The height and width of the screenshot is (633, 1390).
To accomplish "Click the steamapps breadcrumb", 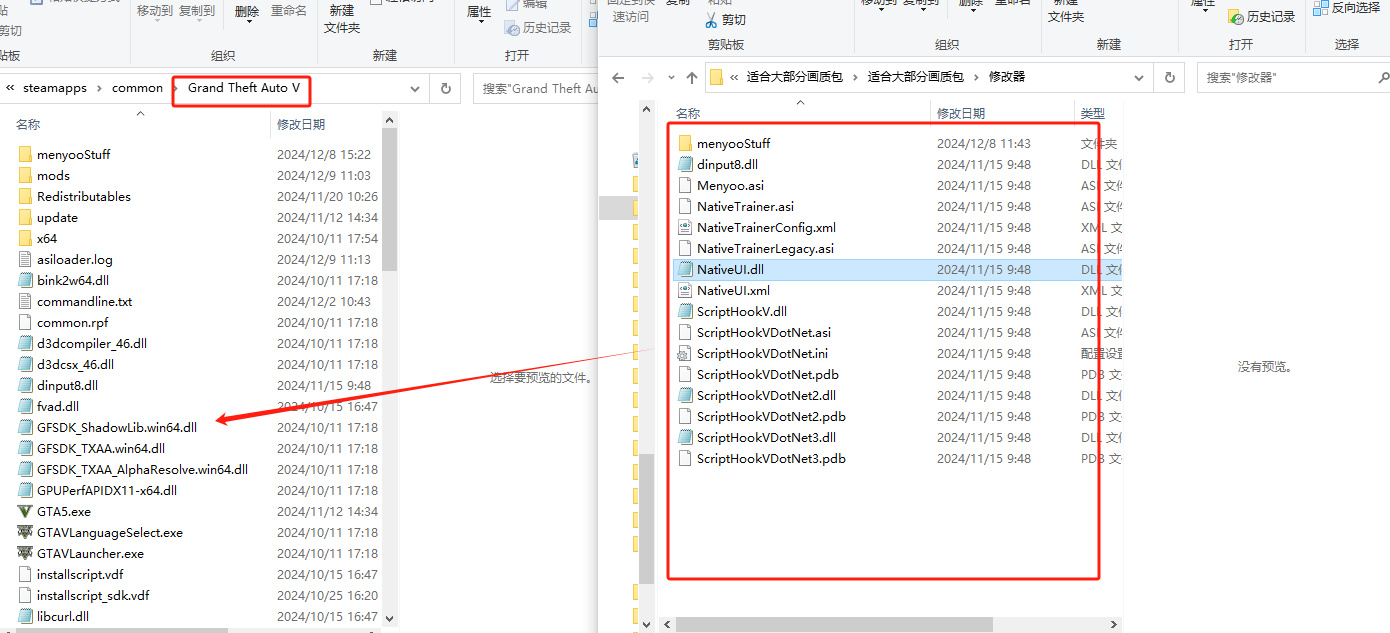I will click(55, 88).
